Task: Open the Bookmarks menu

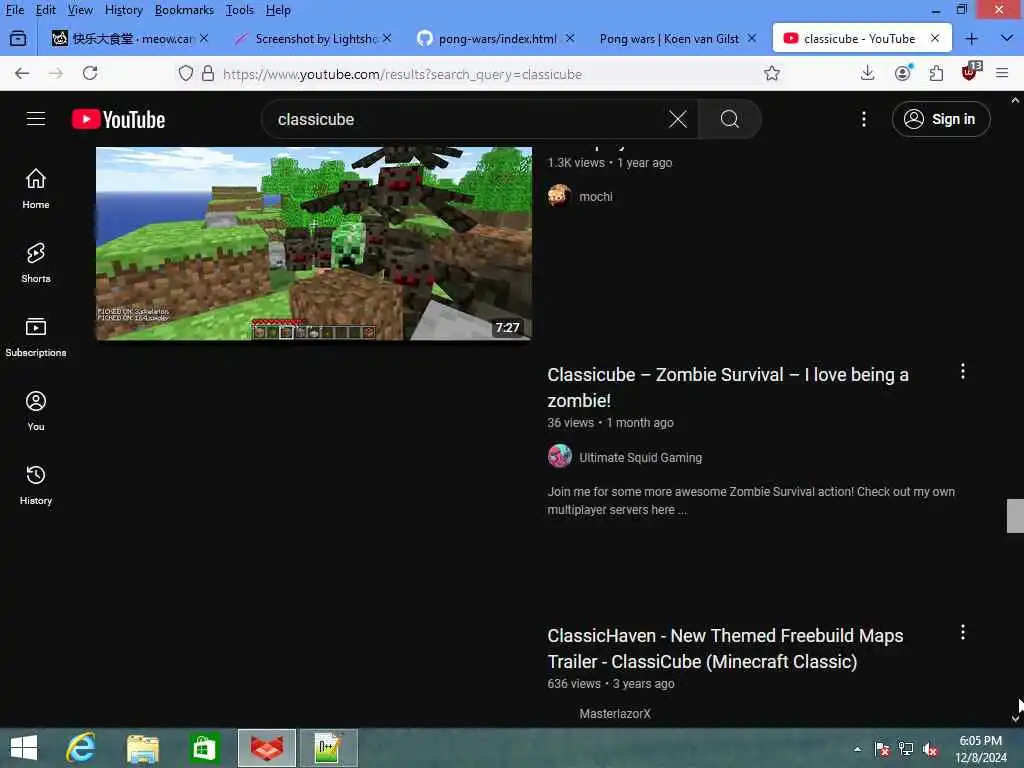Action: coord(184,10)
